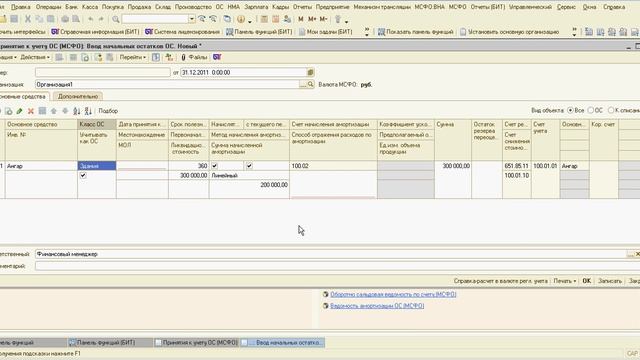Click the comment input field
The width and height of the screenshot is (640, 360).
[x=337, y=266]
